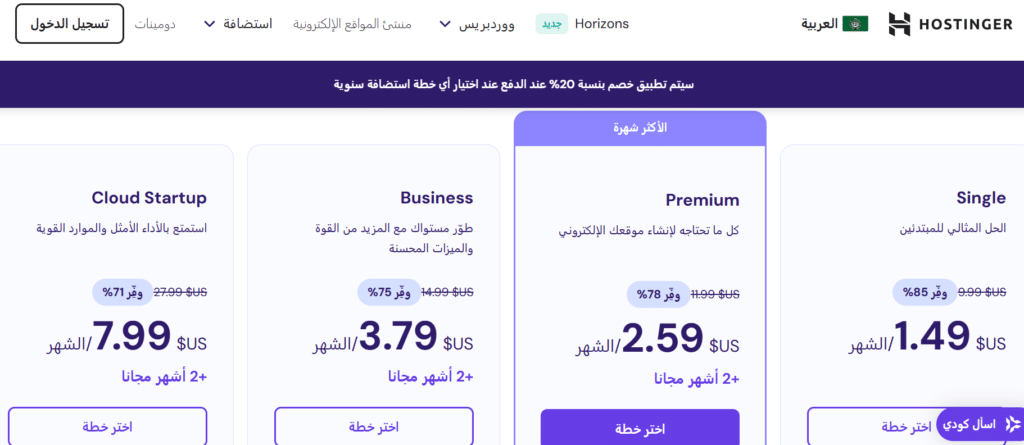The image size is (1024, 445).
Task: Choose the Premium plan button
Action: [x=640, y=428]
